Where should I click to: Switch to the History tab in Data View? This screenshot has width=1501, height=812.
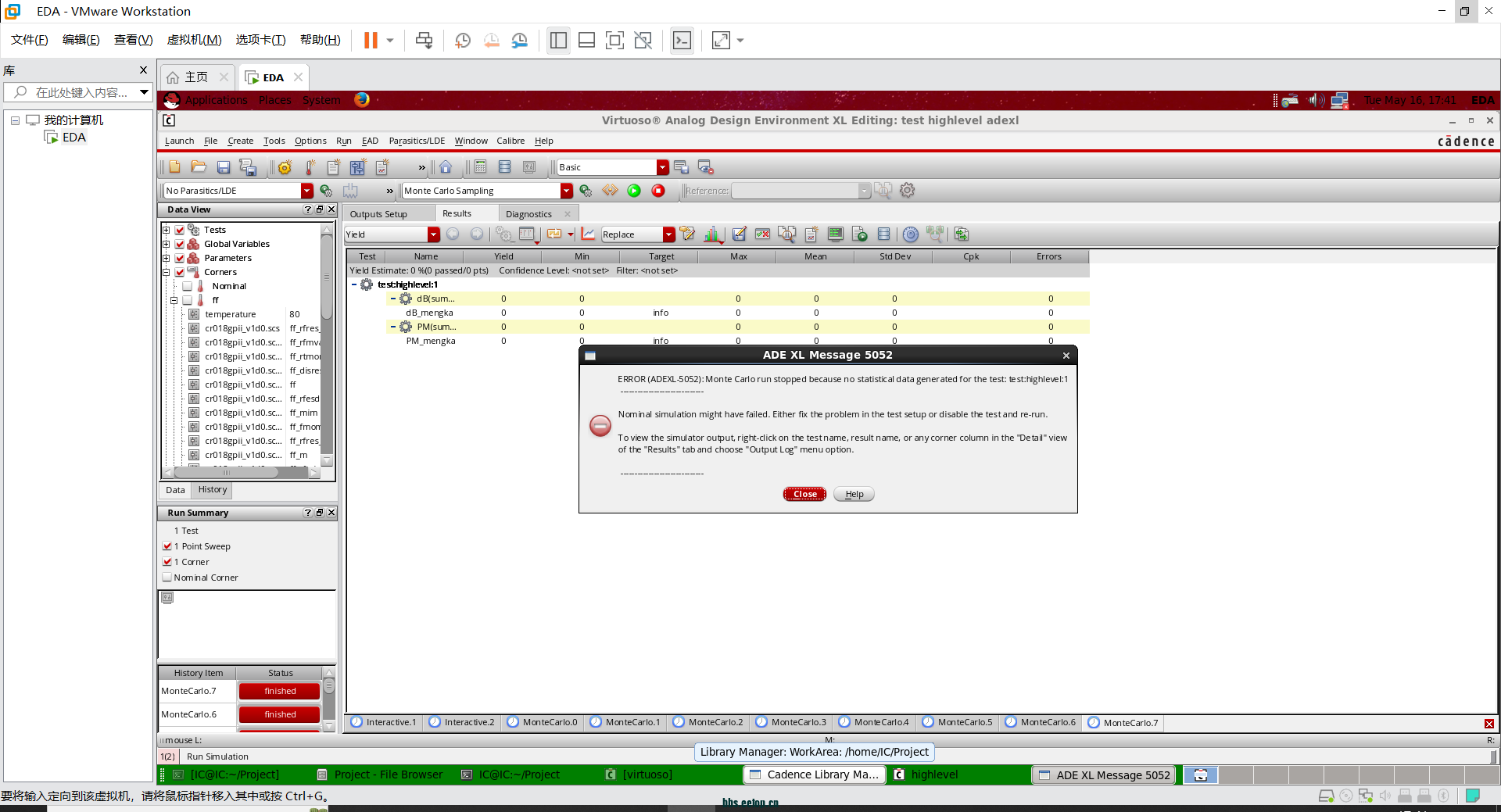coord(213,490)
